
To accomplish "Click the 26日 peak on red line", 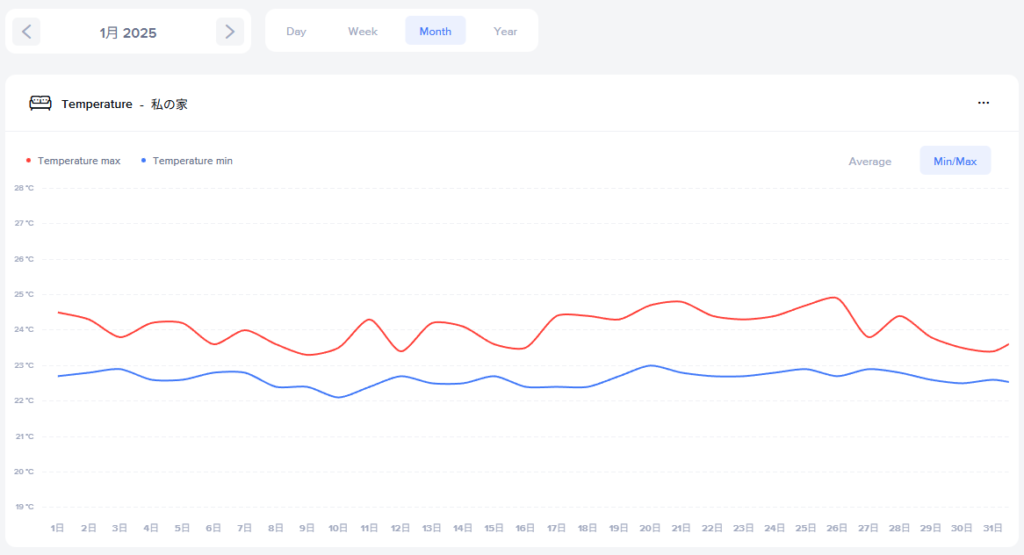I will pyautogui.click(x=835, y=297).
